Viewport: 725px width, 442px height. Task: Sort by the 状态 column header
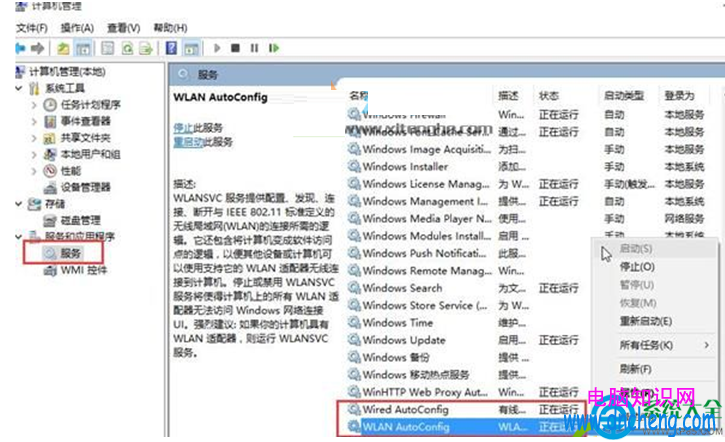tap(548, 96)
